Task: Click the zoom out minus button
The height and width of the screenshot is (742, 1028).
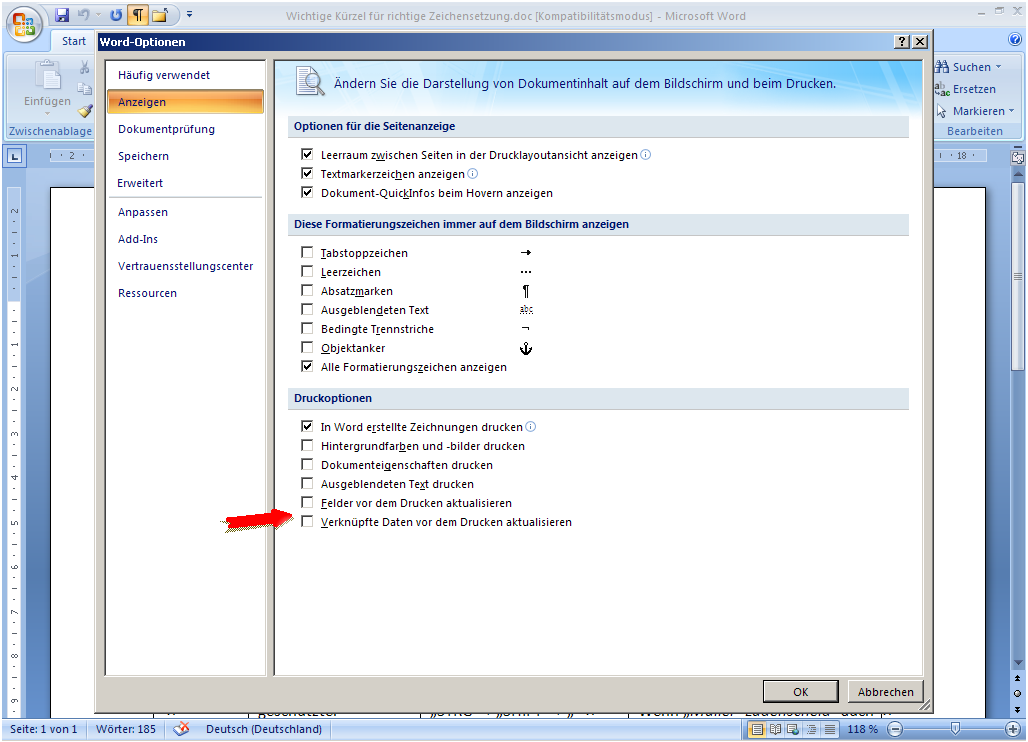Action: coord(896,729)
